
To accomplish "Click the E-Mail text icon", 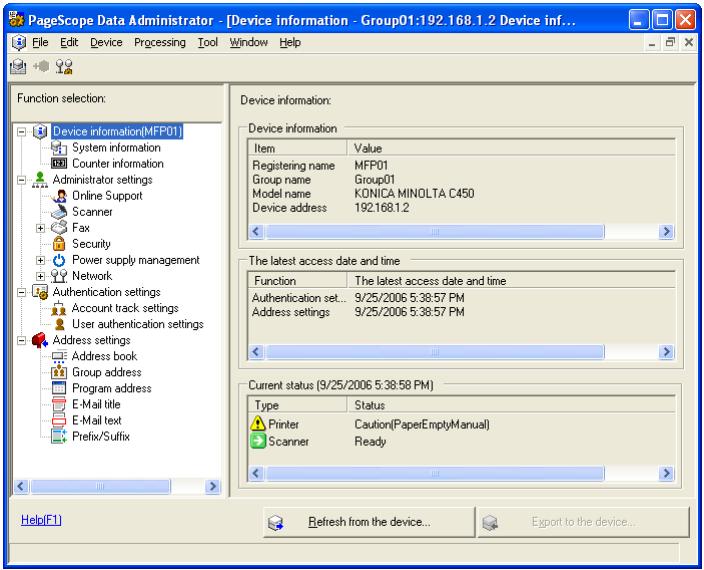I will tap(59, 421).
